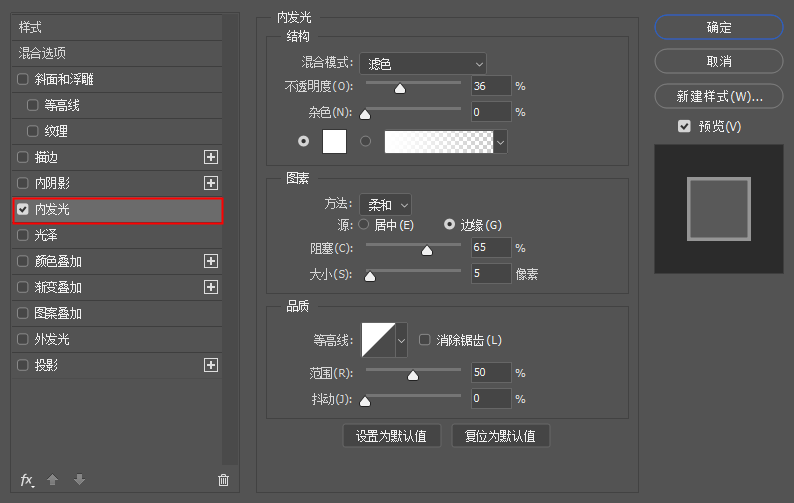Check the 消除锯齿 anti-alias checkbox
794x503 pixels.
click(x=424, y=339)
